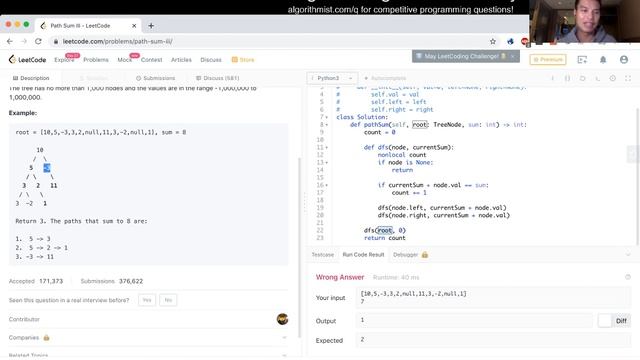Switch to the Discuss (581) tab
This screenshot has width=640, height=360.
(218, 78)
